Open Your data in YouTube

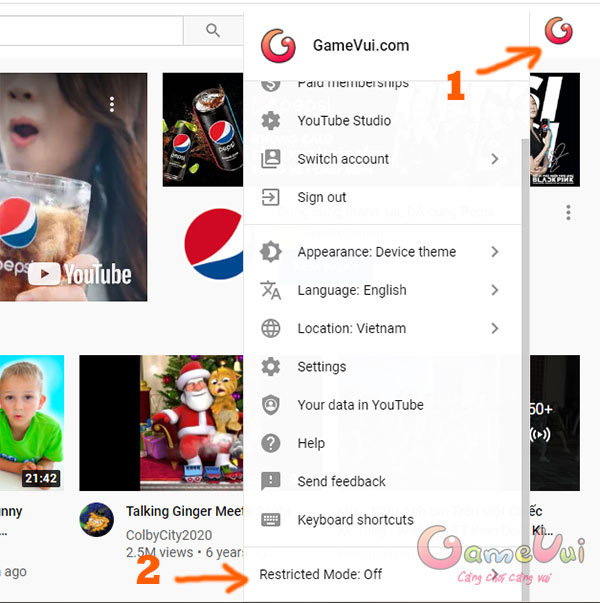[383, 405]
